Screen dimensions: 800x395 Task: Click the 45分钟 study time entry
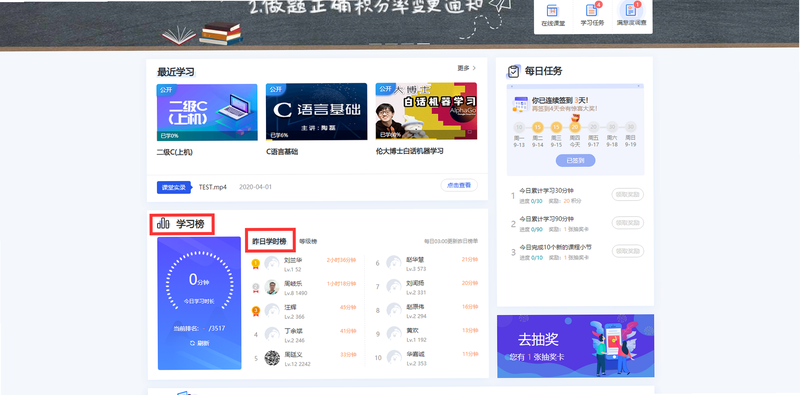pyautogui.click(x=348, y=307)
